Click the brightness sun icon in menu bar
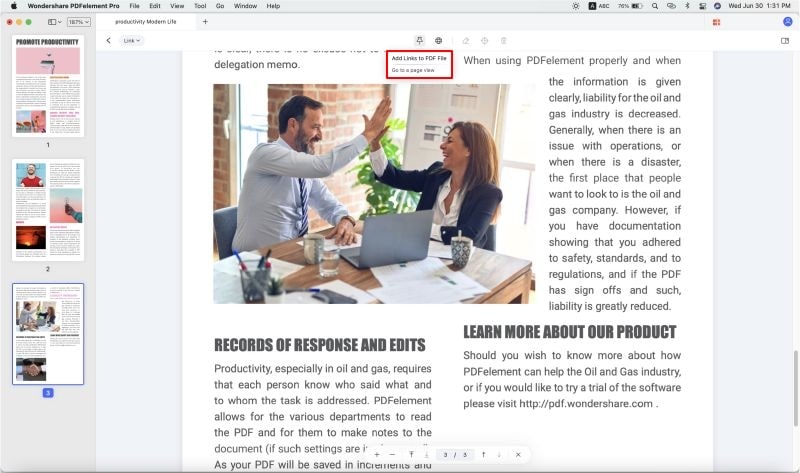The width and height of the screenshot is (800, 473). coord(576,6)
